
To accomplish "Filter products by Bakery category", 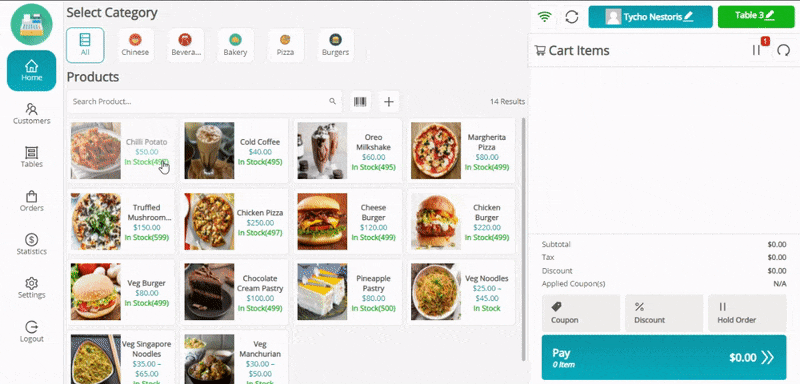I will 235,45.
